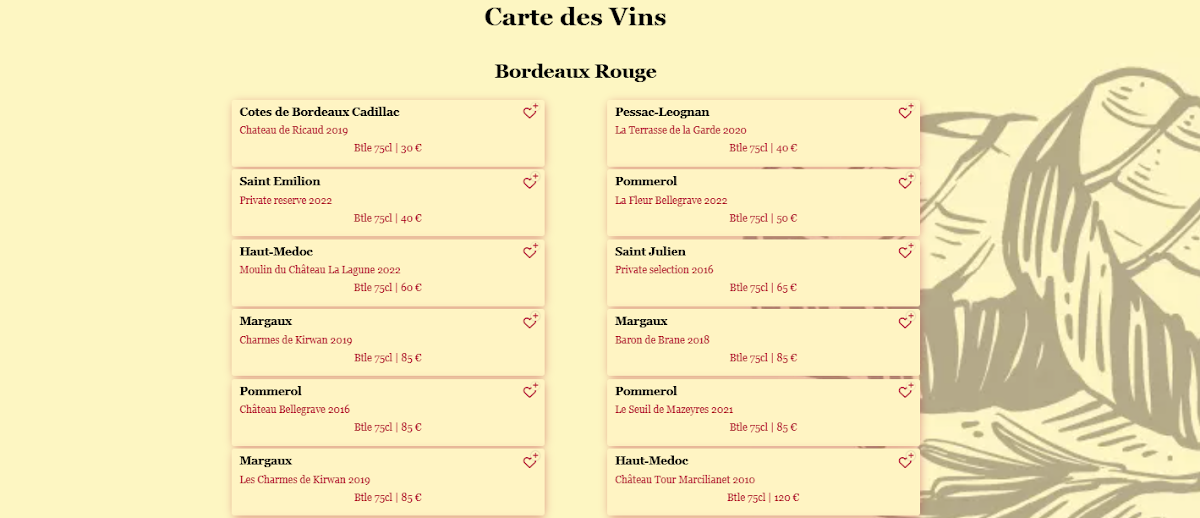The image size is (1200, 518).
Task: Add Château Tour Marcilianet to favorites
Action: [x=905, y=462]
